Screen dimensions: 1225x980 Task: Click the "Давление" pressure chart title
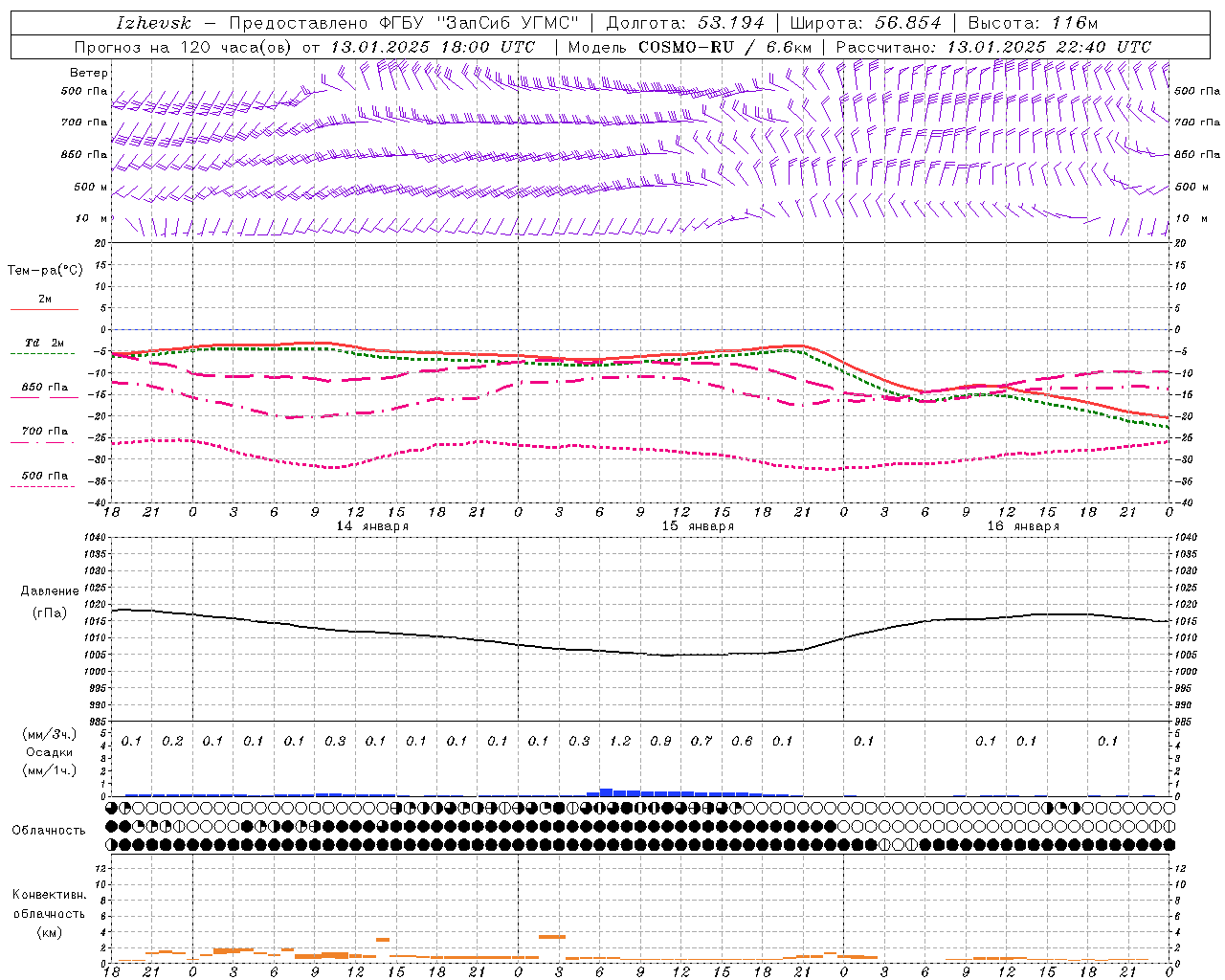pos(50,591)
